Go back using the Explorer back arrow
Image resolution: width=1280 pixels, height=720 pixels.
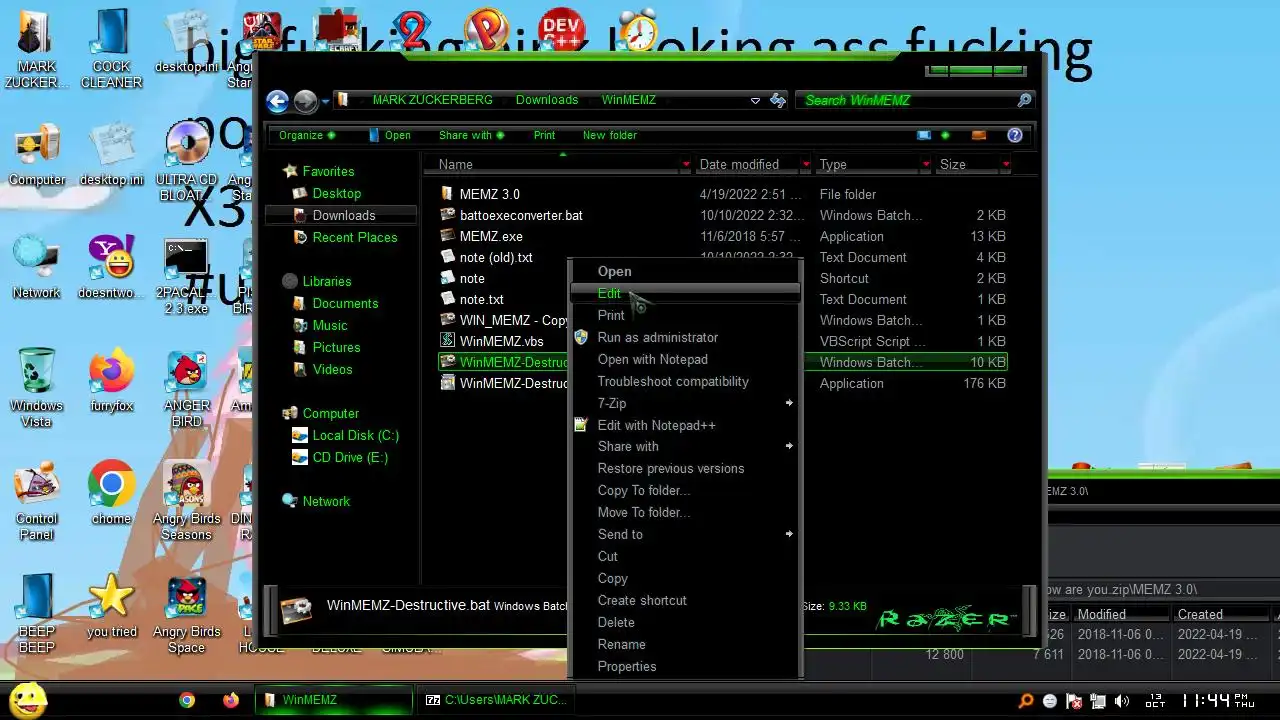pos(277,101)
